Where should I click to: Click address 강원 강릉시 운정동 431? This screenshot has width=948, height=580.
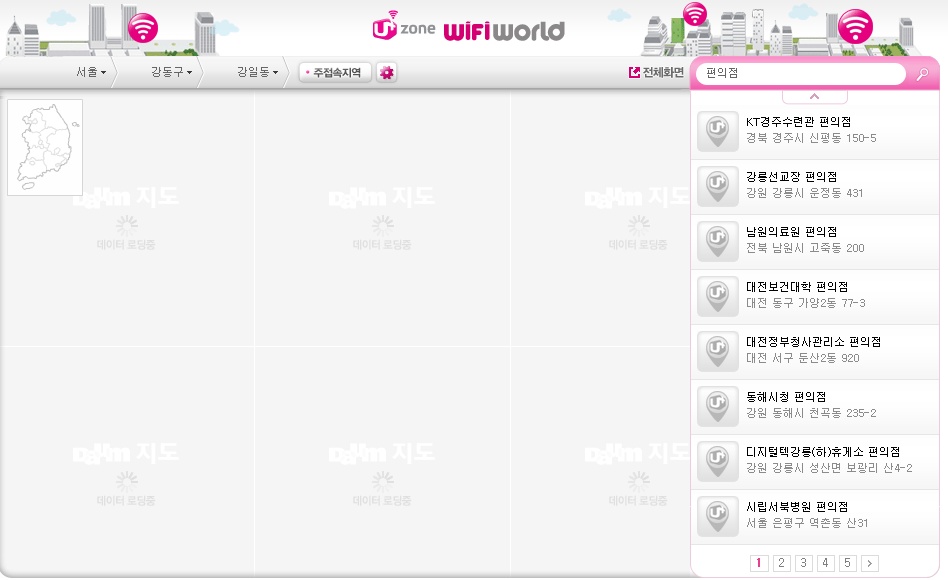[x=804, y=194]
